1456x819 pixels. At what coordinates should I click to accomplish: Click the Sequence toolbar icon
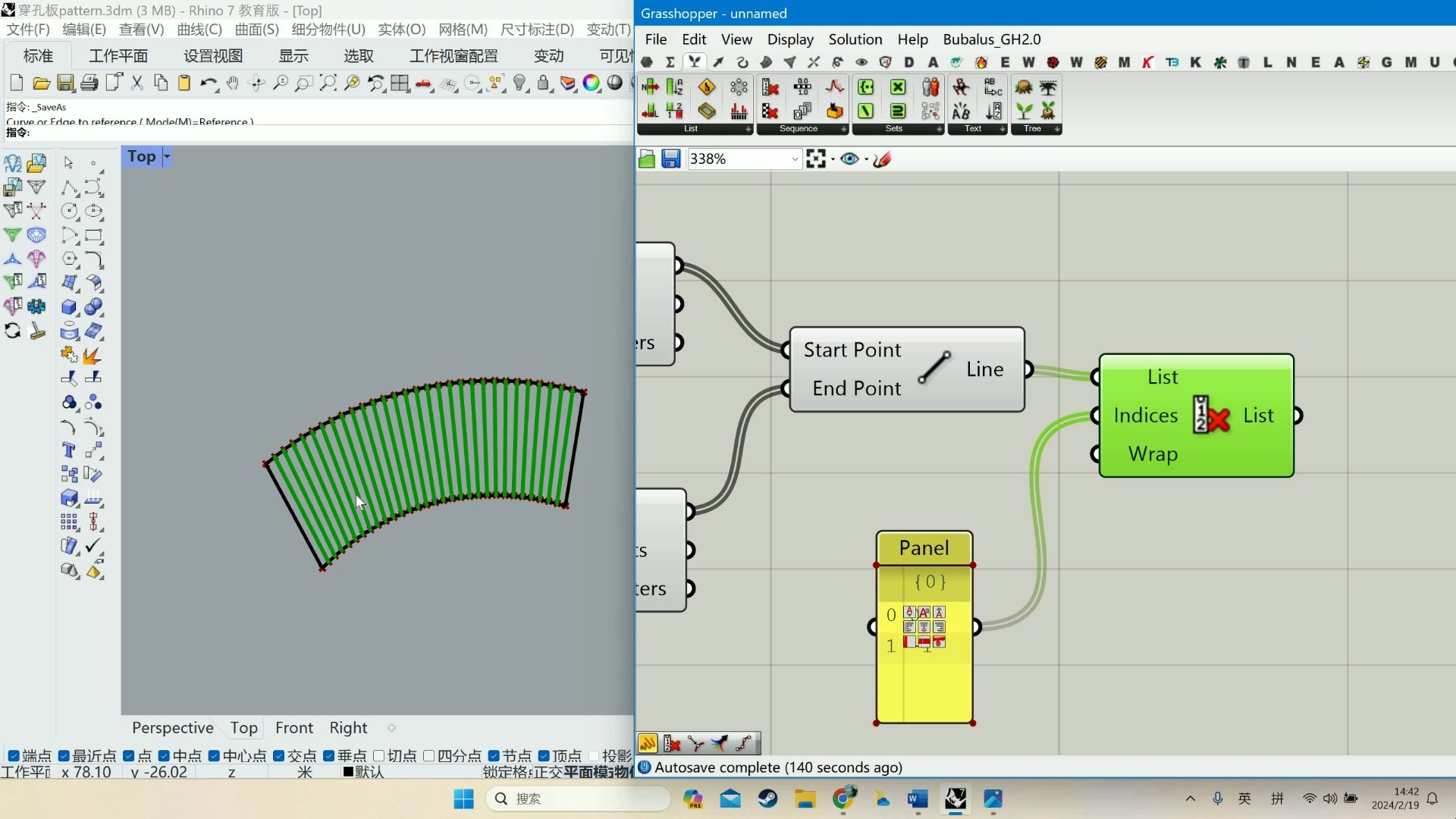(800, 127)
